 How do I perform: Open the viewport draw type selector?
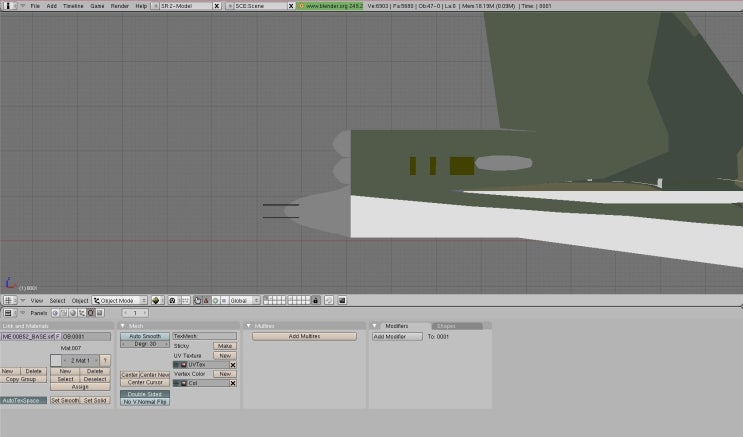[157, 300]
